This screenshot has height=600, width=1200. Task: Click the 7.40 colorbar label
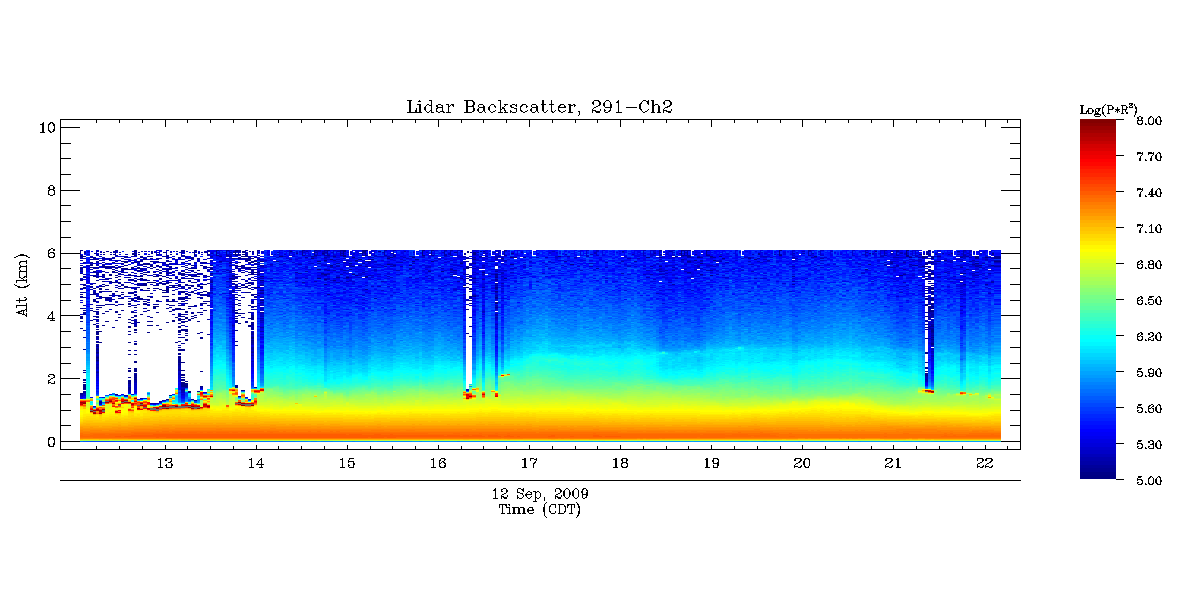pyautogui.click(x=1148, y=193)
